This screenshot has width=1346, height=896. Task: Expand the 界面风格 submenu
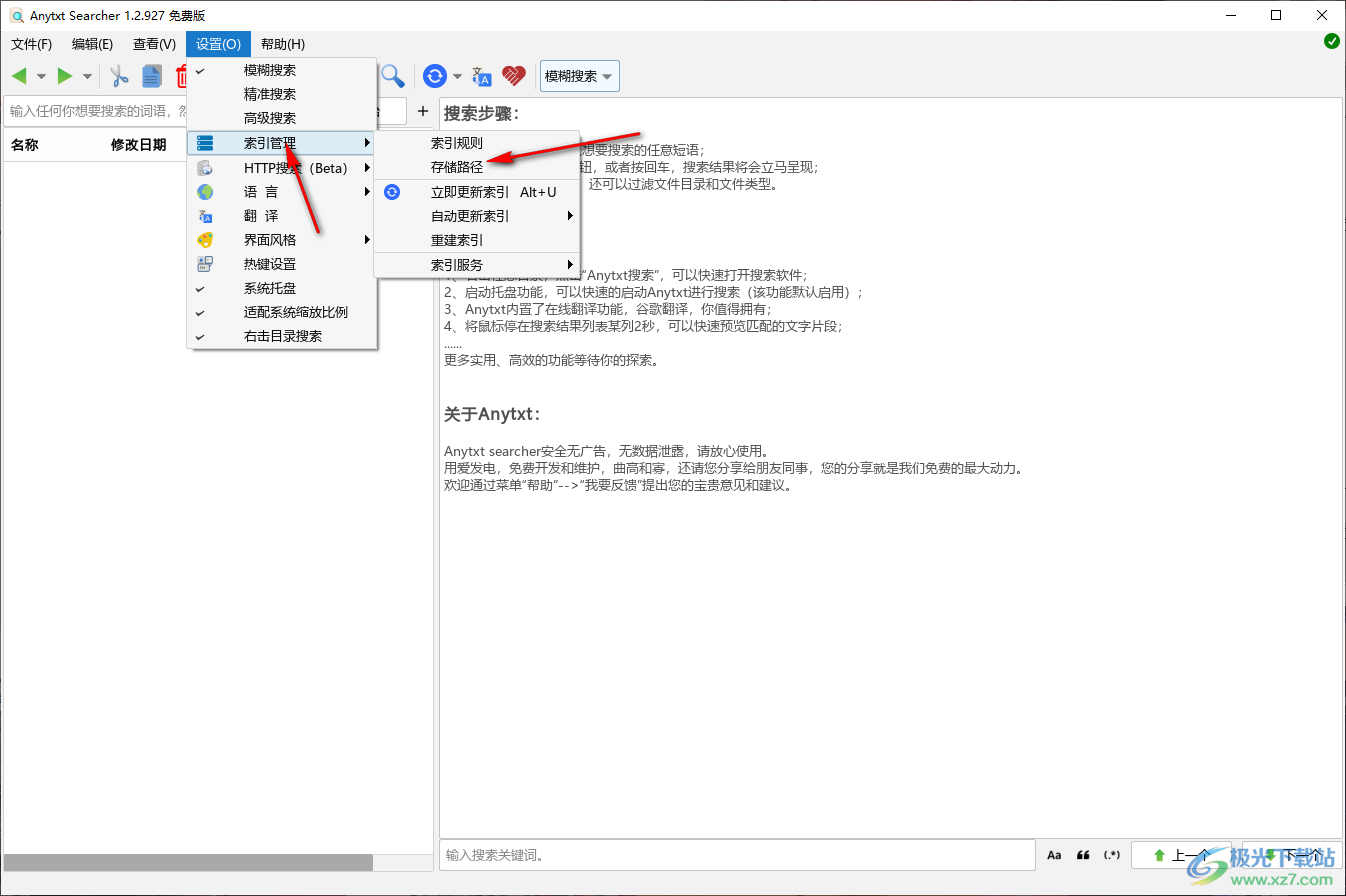coord(282,240)
